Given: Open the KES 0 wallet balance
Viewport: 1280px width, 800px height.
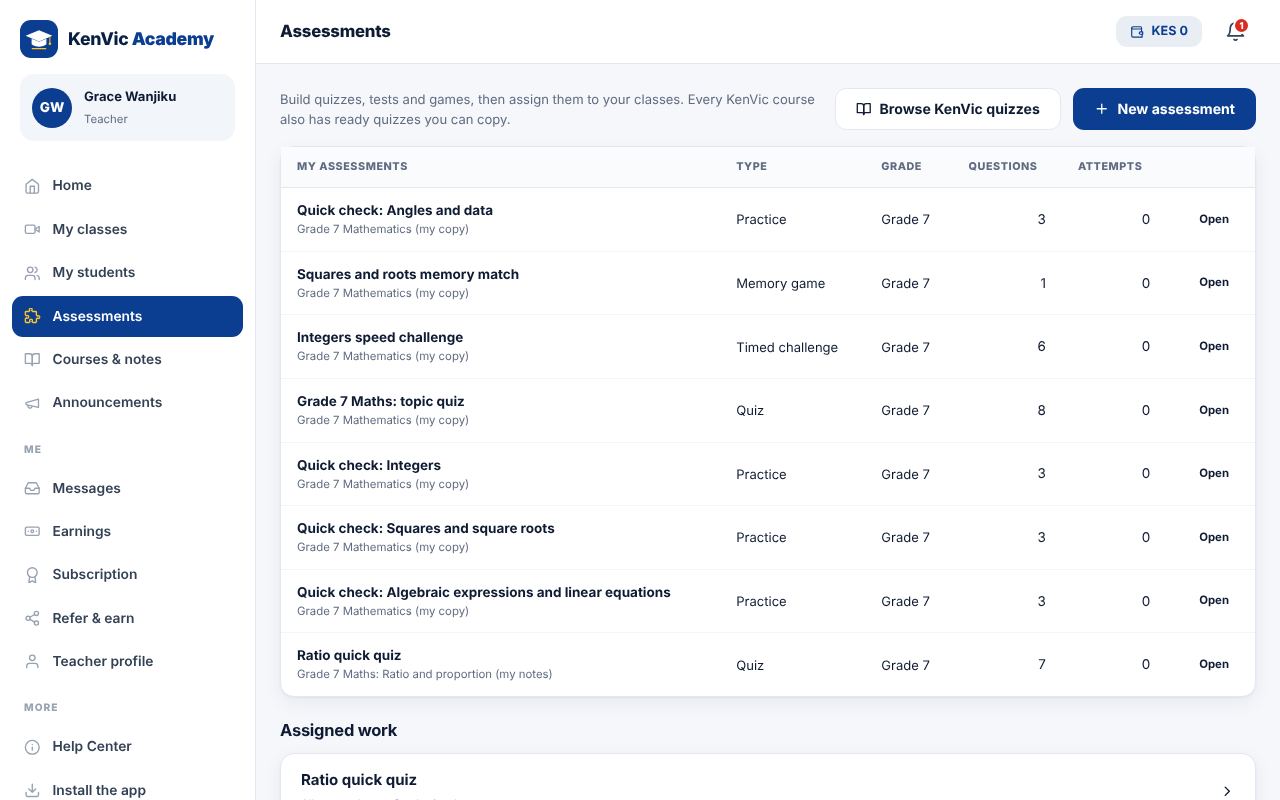Looking at the screenshot, I should [x=1159, y=31].
